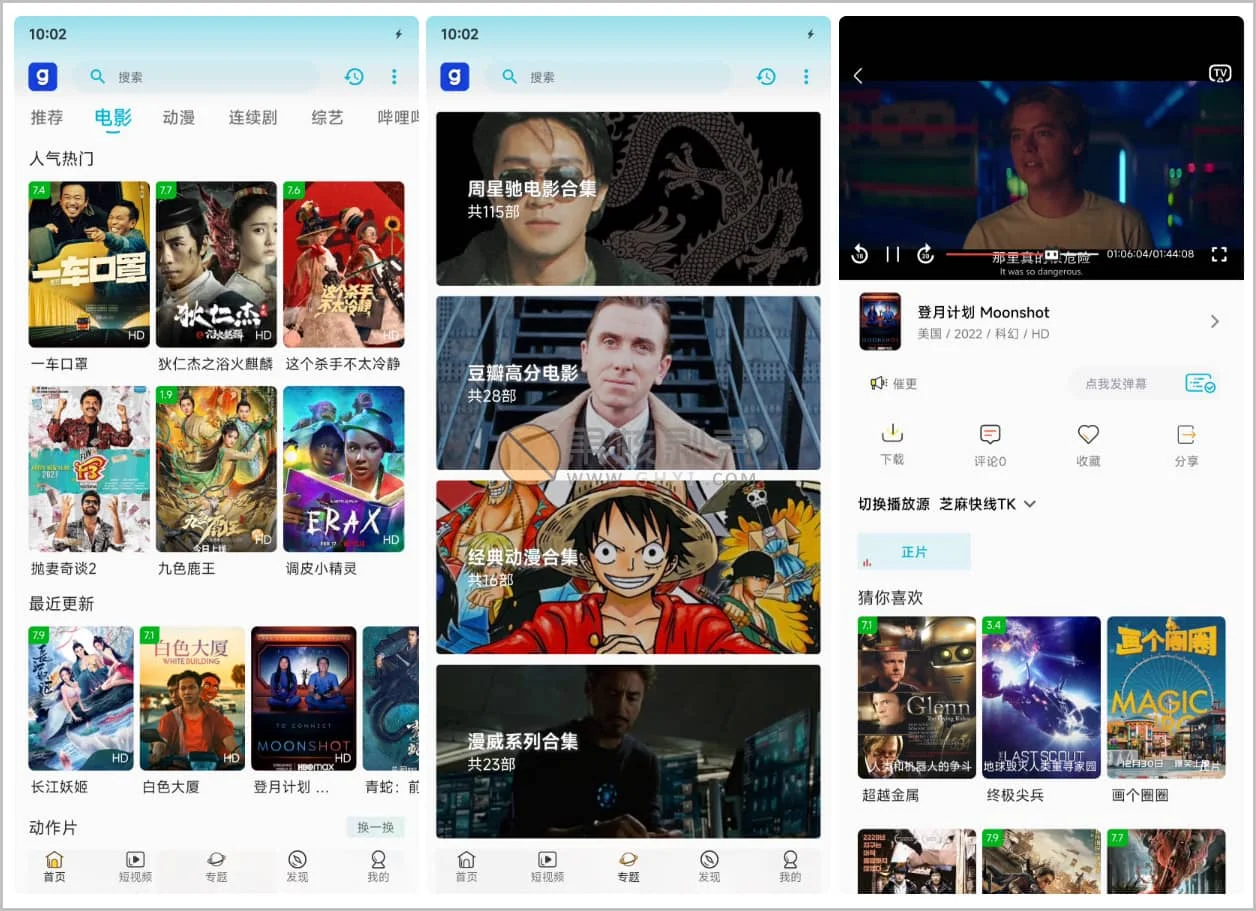Go back from the video player
Screen dimensions: 1256x911
pyautogui.click(x=858, y=76)
